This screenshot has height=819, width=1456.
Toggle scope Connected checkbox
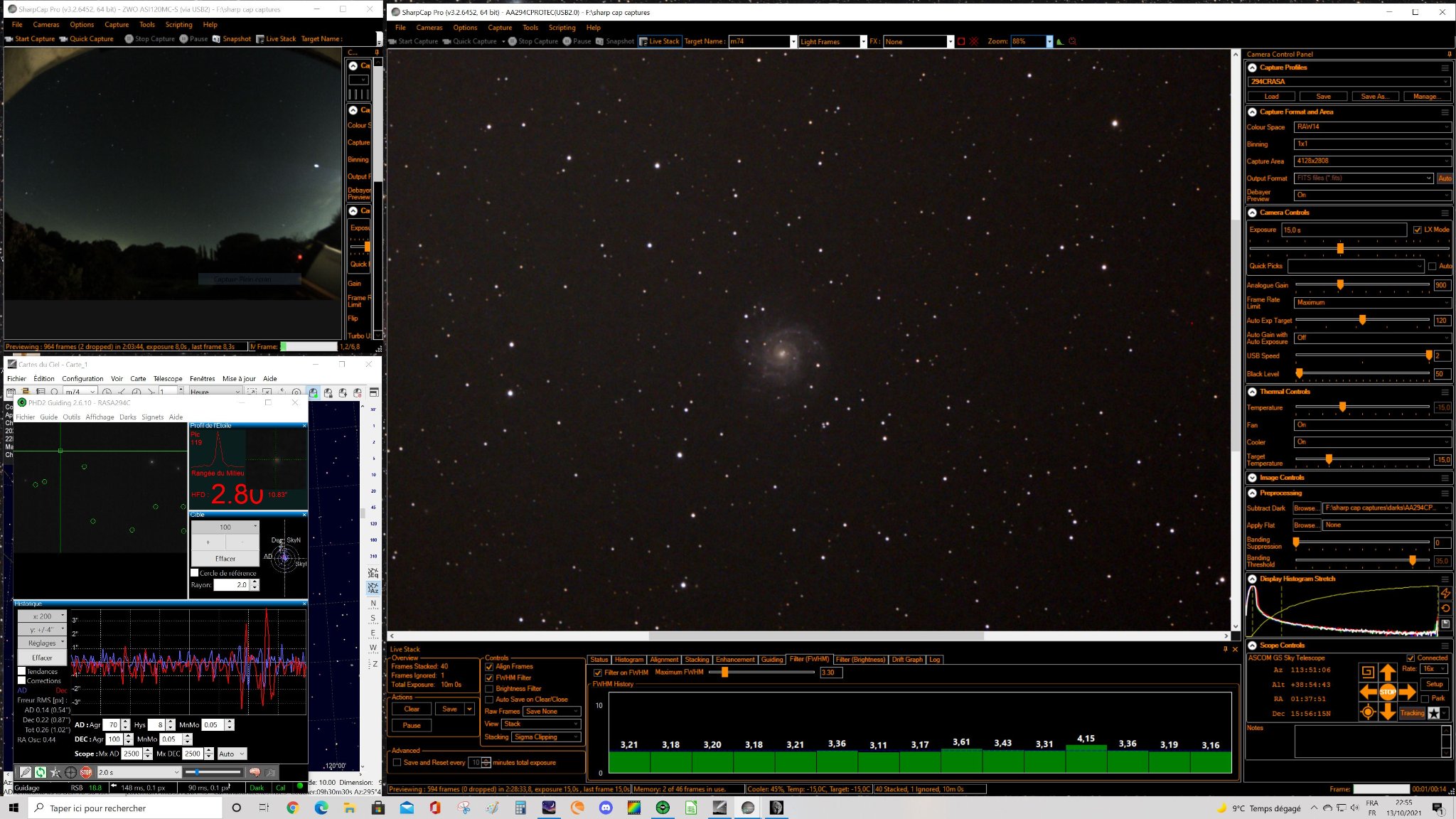click(x=1410, y=658)
